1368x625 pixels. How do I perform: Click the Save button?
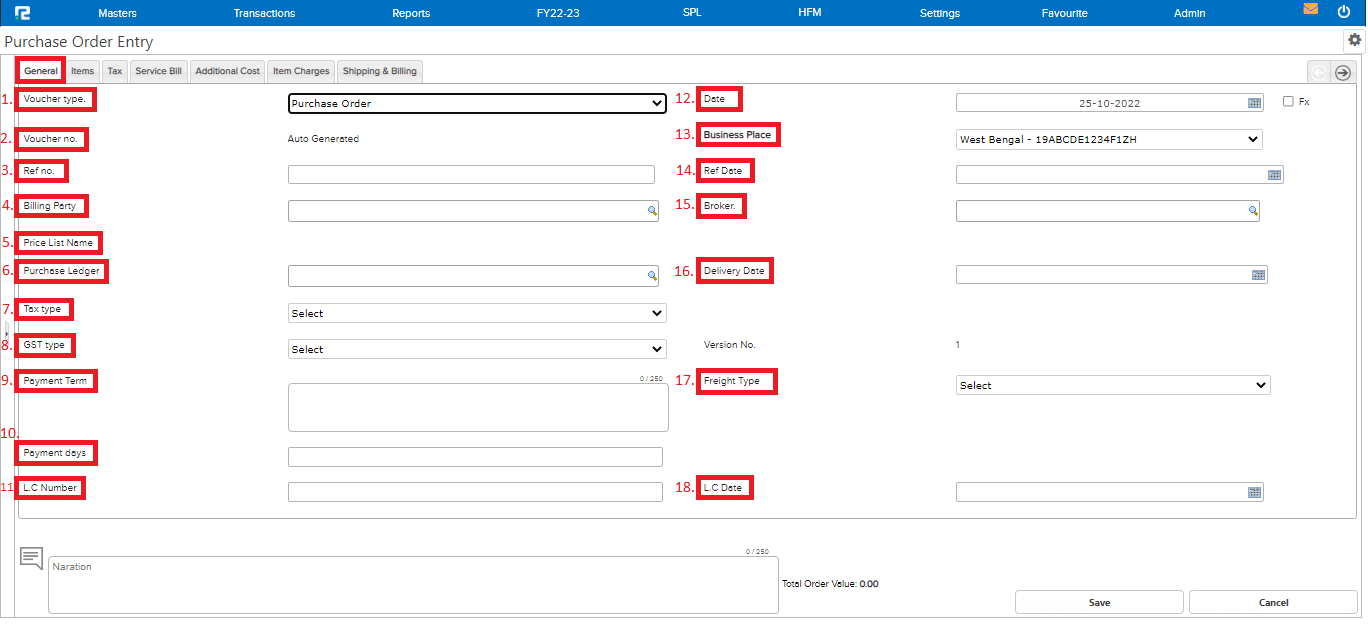click(1099, 602)
